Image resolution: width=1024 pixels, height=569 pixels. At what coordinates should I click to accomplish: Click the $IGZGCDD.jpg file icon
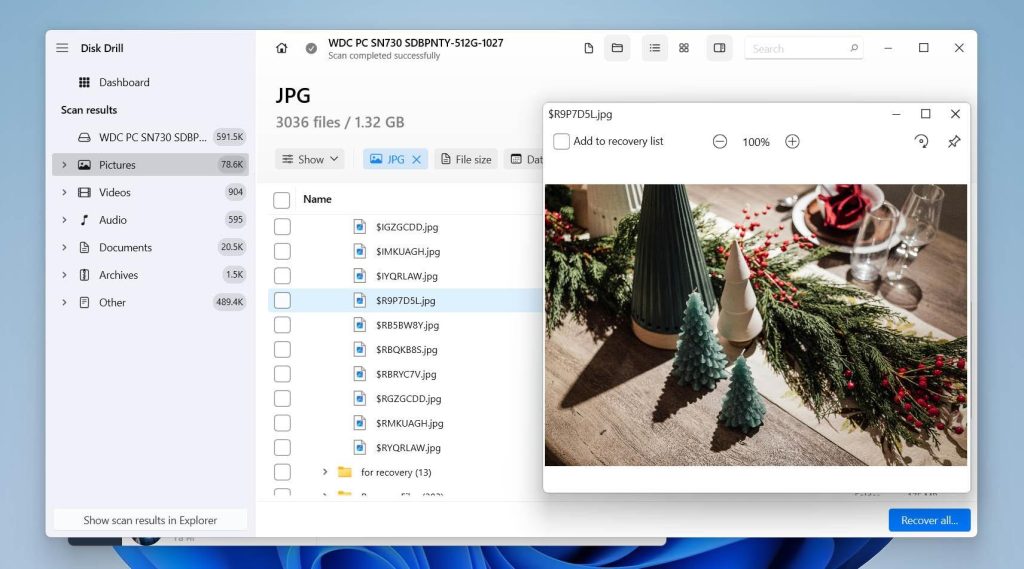click(x=360, y=227)
